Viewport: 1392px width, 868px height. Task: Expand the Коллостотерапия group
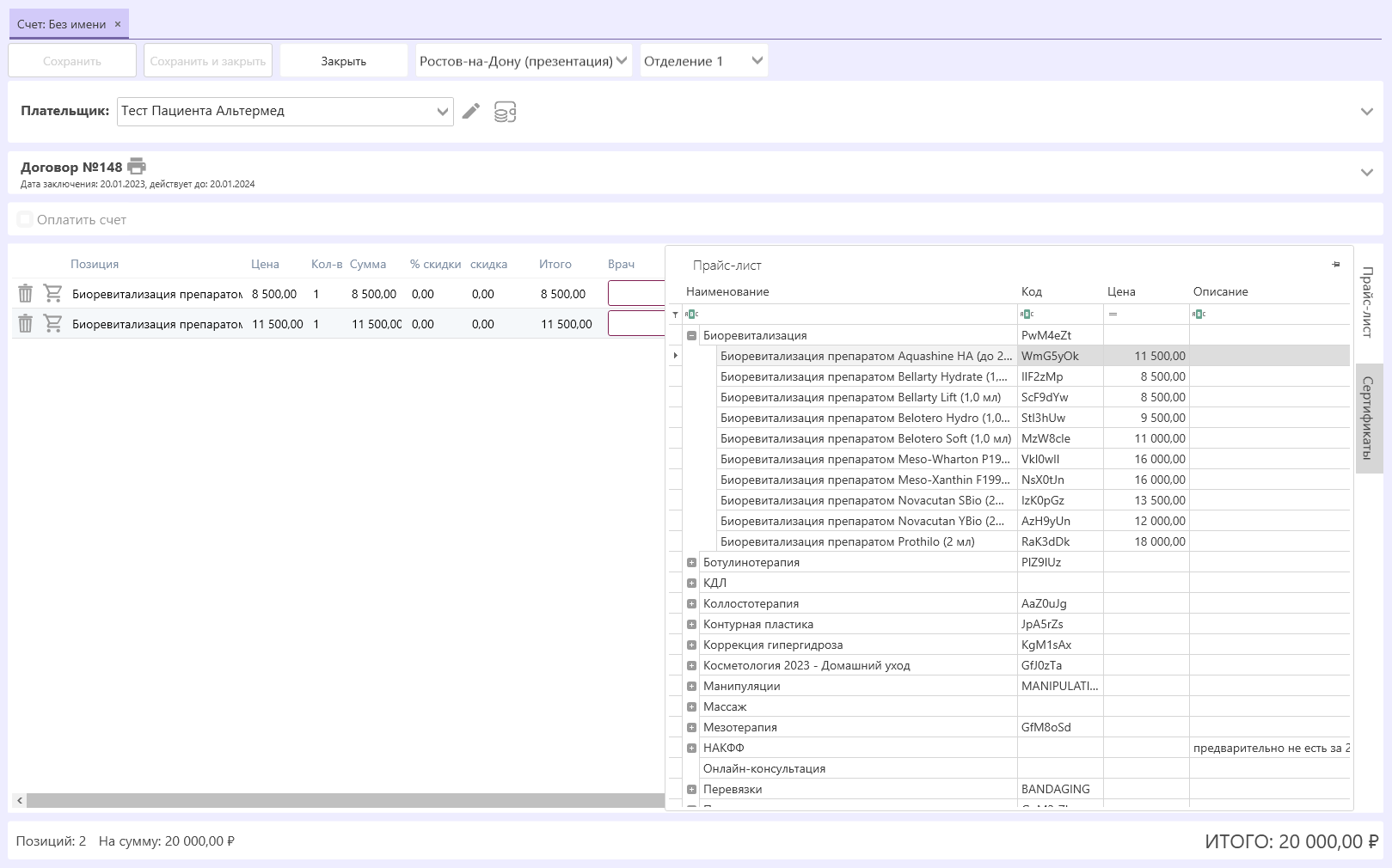[691, 603]
